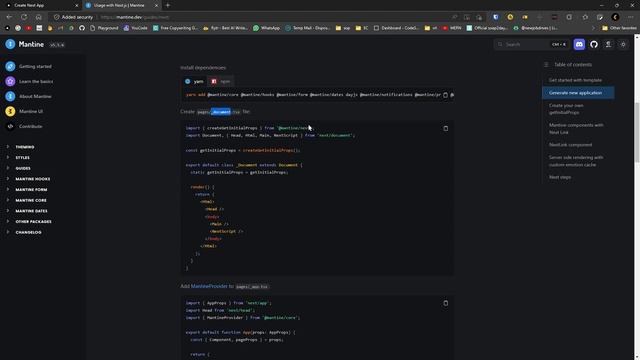Open the MERN bookmark
The width and height of the screenshot is (640, 360).
452,28
